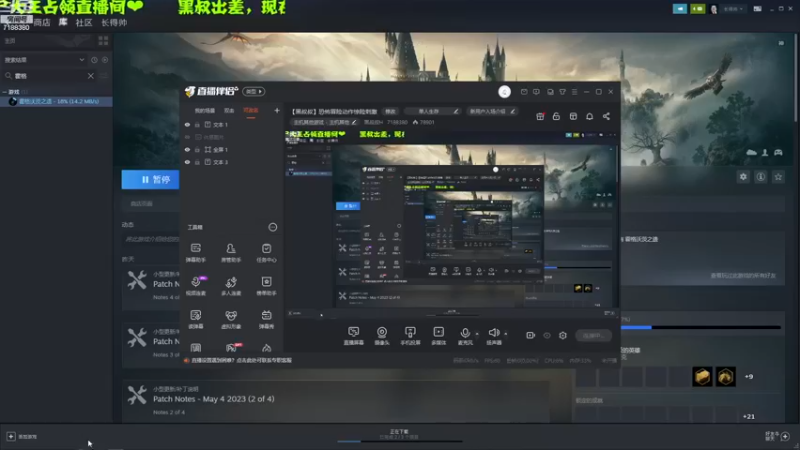Click the share icon in stream header
The image size is (800, 450).
pos(606,116)
